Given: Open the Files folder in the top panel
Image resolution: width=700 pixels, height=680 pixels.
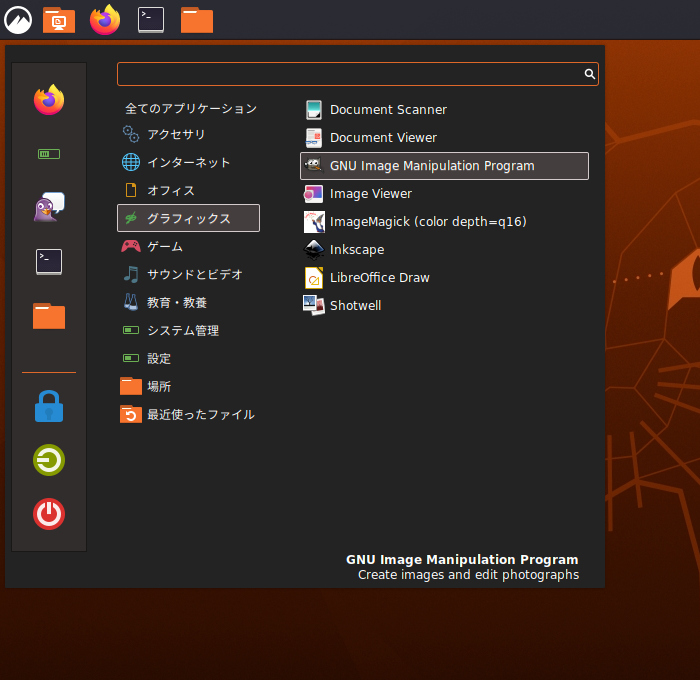Looking at the screenshot, I should click(x=197, y=20).
